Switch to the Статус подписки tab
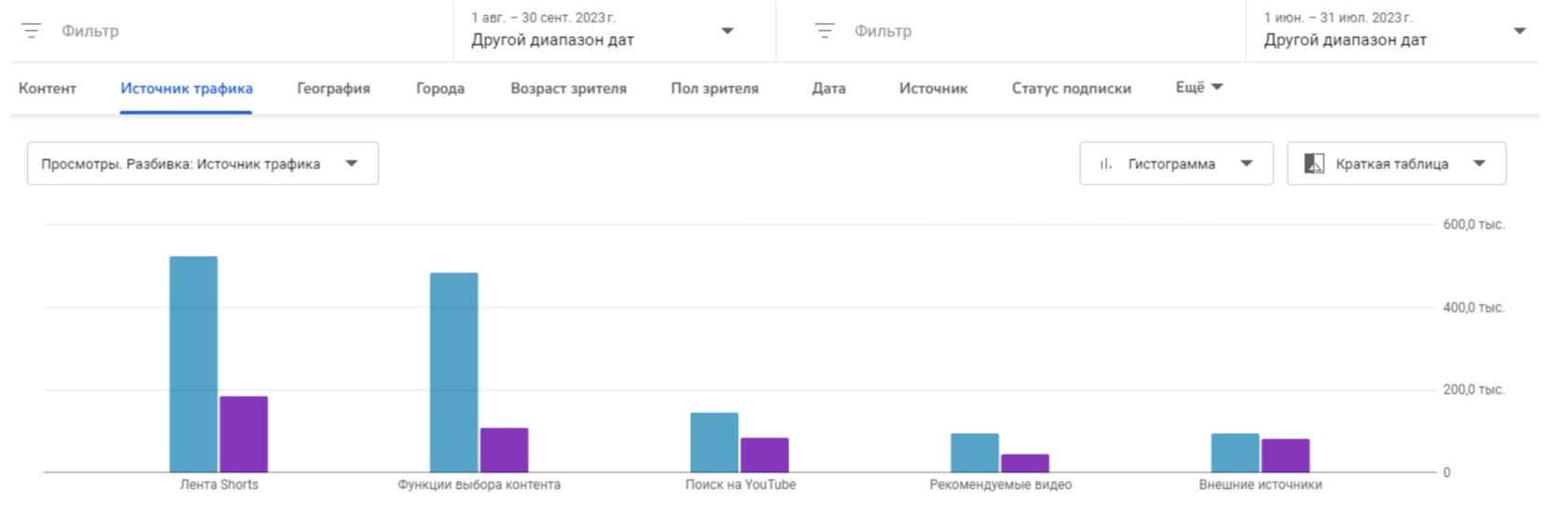The image size is (1568, 519). point(1071,89)
